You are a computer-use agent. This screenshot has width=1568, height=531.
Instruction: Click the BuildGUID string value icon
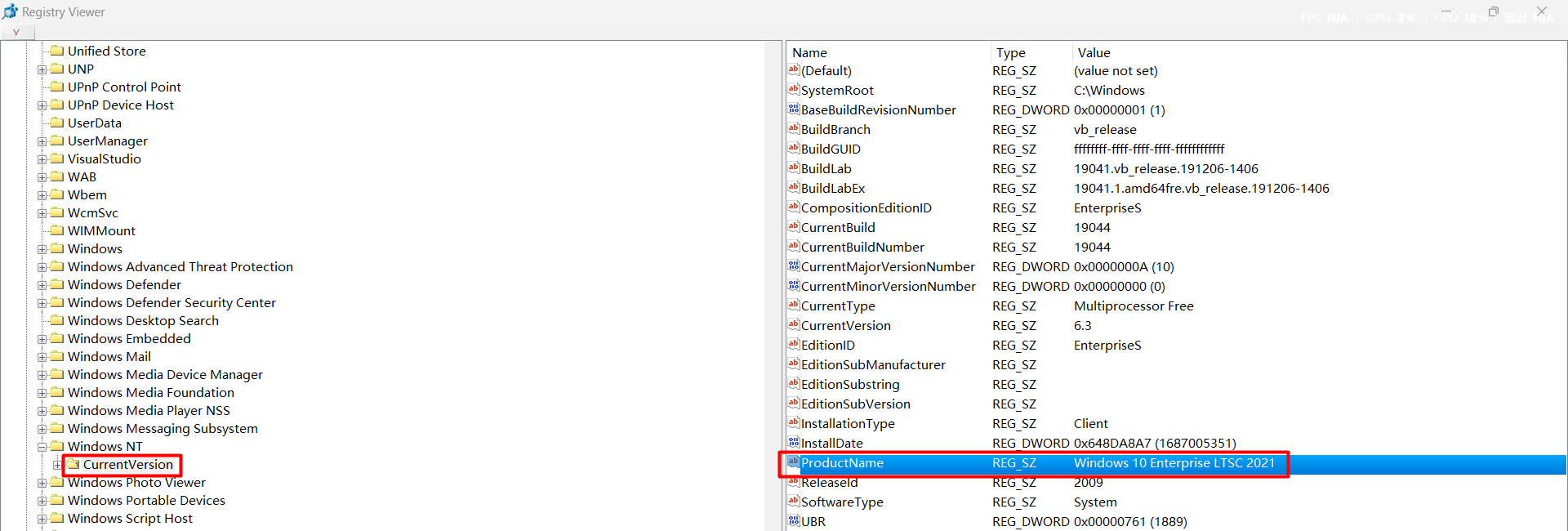(x=794, y=149)
